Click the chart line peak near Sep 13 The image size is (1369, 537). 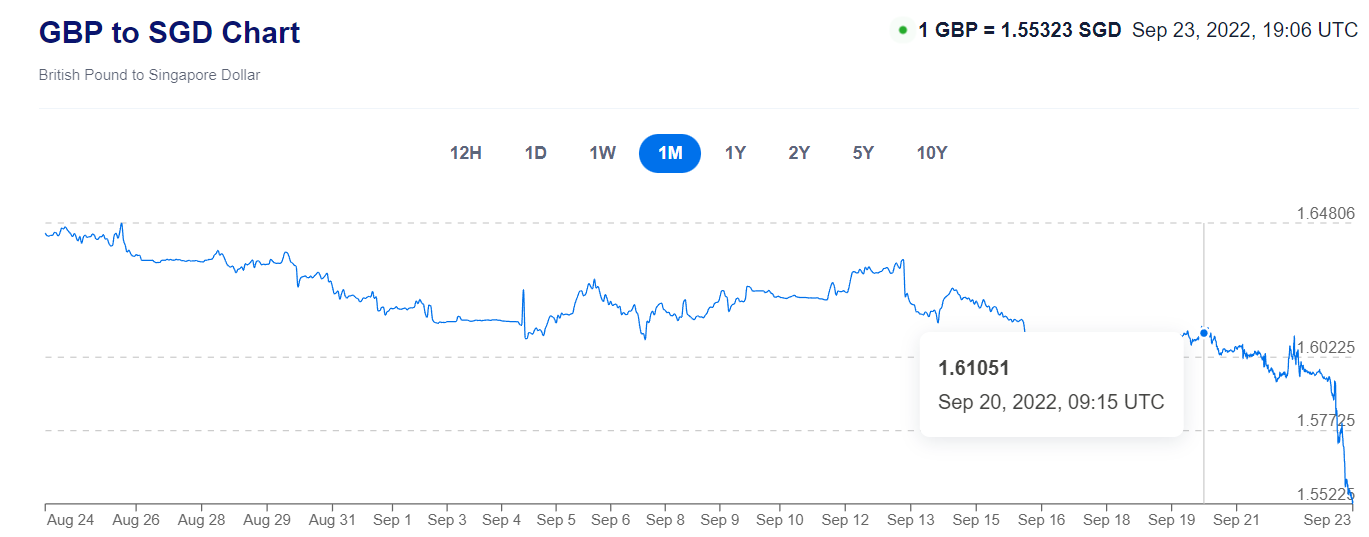pos(903,261)
